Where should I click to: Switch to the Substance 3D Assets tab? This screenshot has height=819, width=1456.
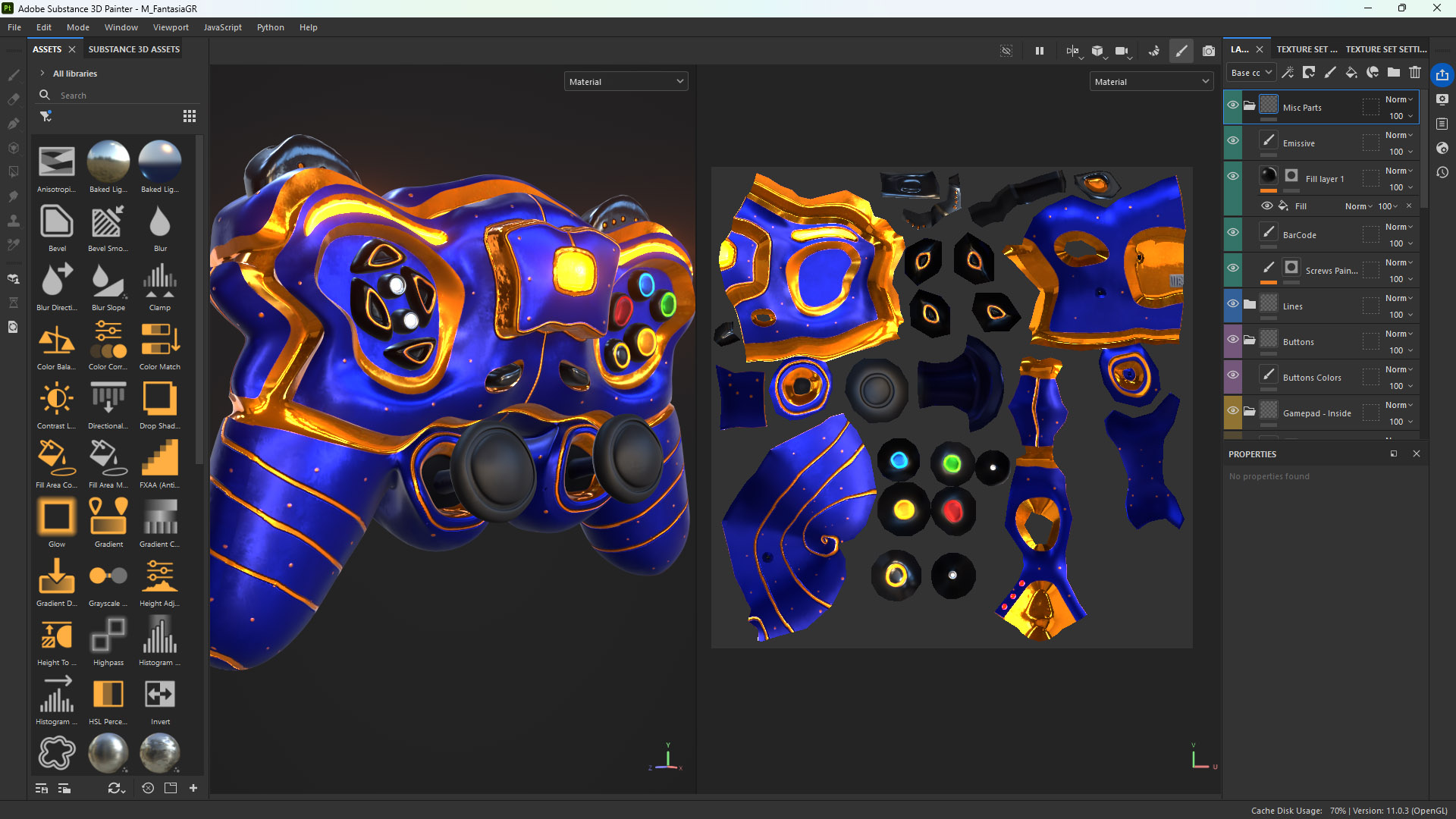point(134,49)
